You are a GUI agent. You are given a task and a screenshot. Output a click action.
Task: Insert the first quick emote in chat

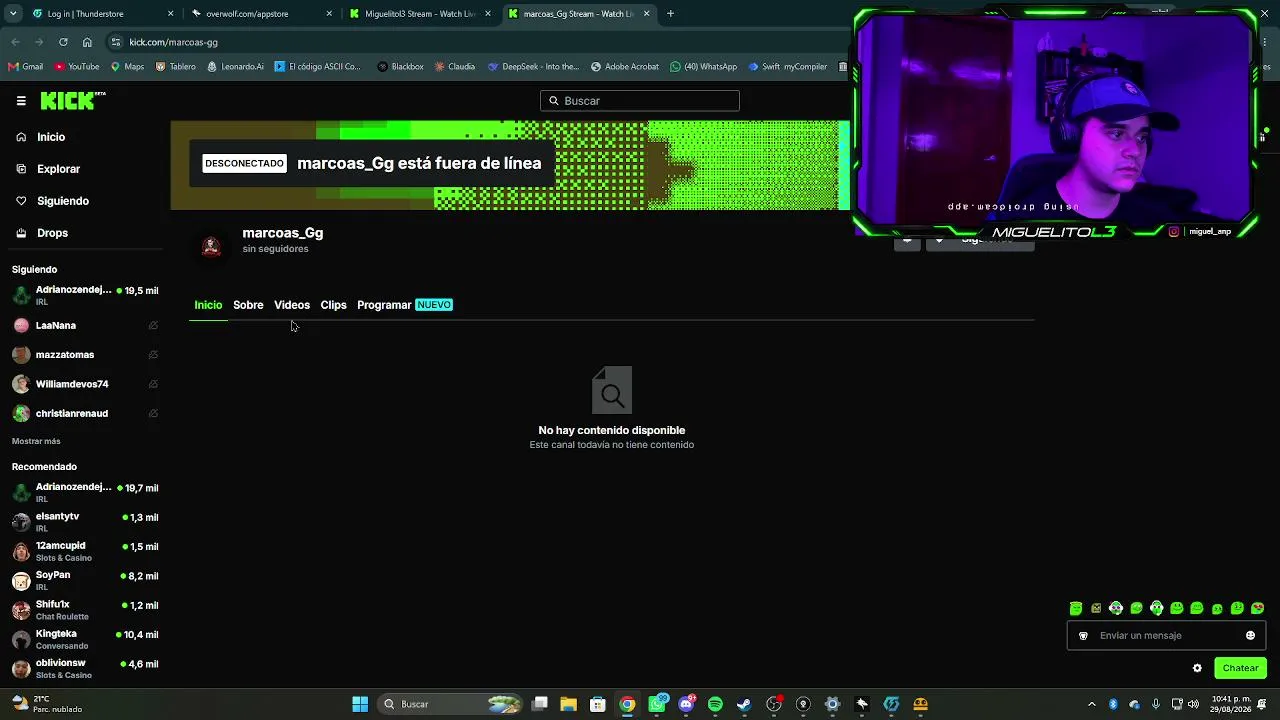coord(1076,608)
